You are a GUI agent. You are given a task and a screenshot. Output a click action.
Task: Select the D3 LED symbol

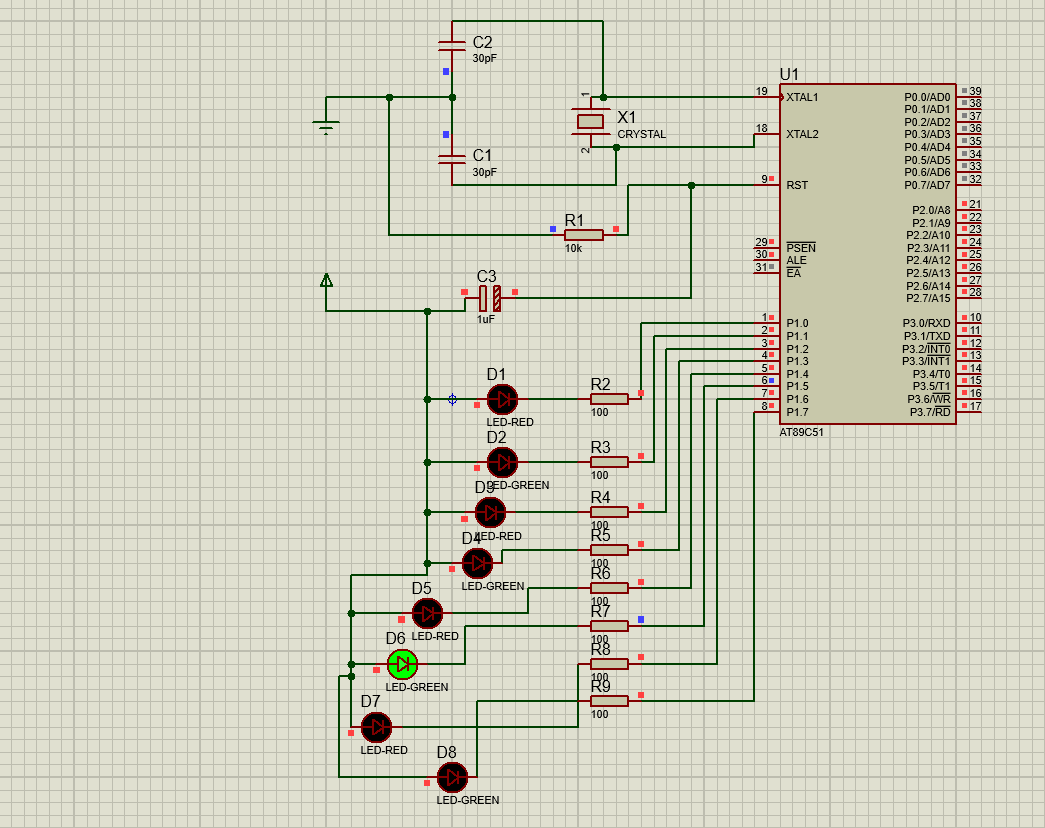click(x=491, y=513)
